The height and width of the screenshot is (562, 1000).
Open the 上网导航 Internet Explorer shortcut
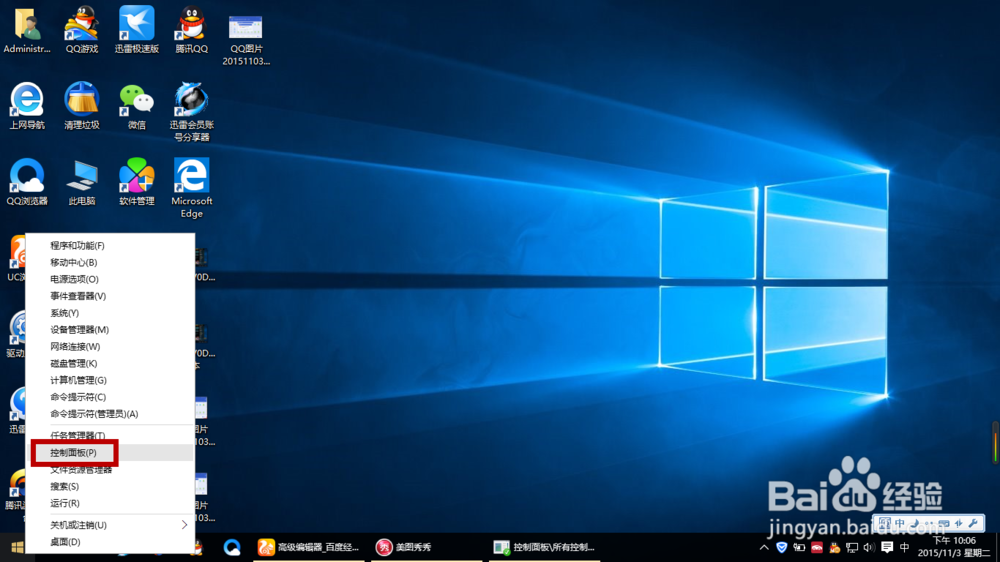[x=27, y=106]
